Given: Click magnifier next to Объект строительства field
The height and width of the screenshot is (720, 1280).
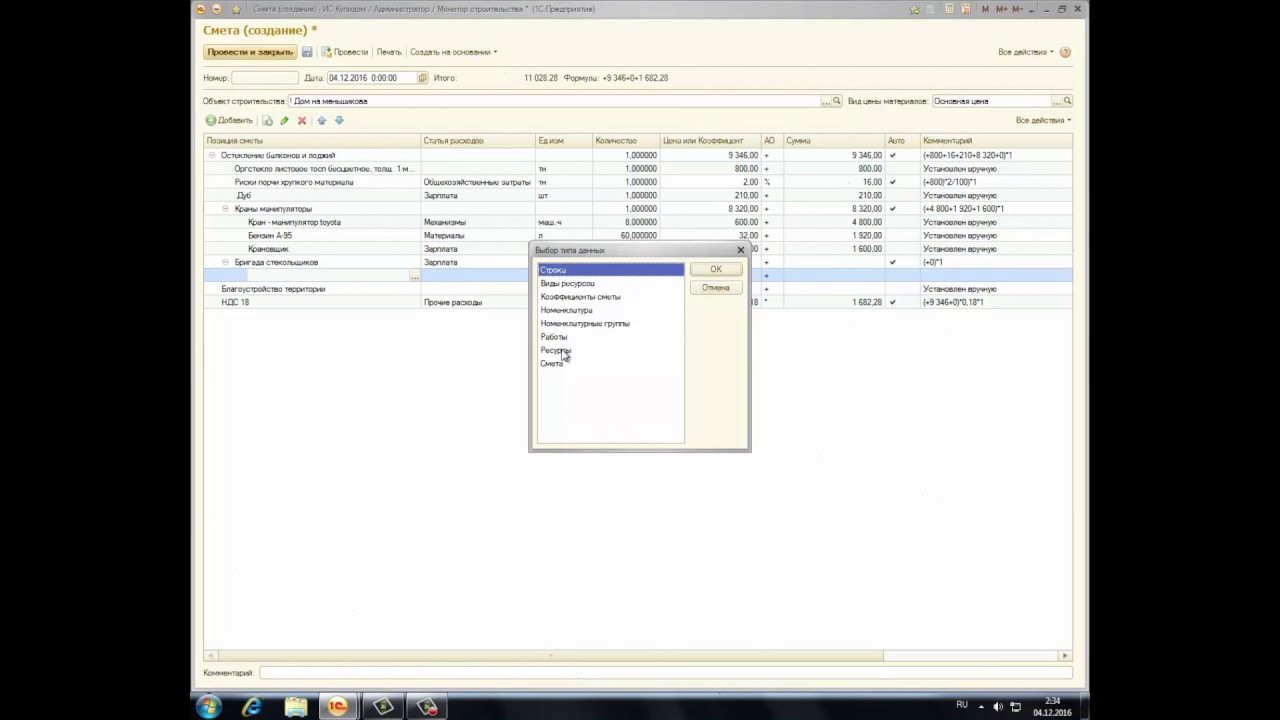Looking at the screenshot, I should pos(837,101).
